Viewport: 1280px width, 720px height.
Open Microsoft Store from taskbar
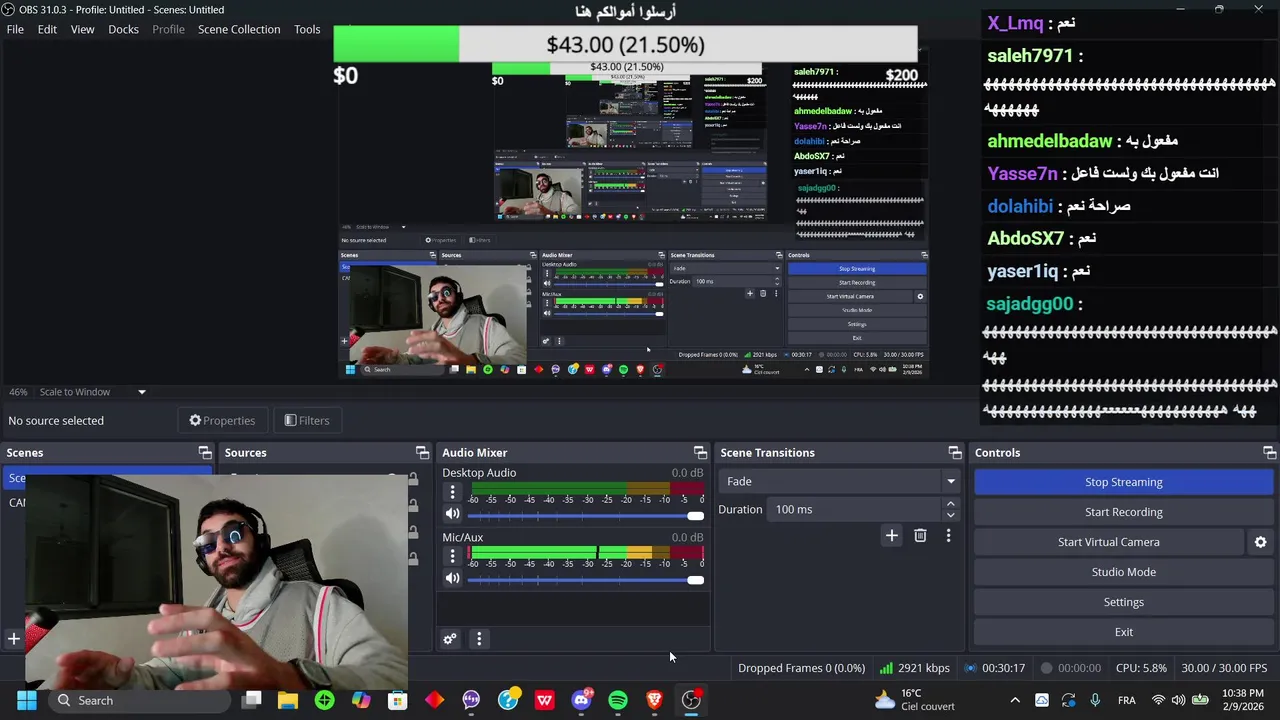click(398, 700)
